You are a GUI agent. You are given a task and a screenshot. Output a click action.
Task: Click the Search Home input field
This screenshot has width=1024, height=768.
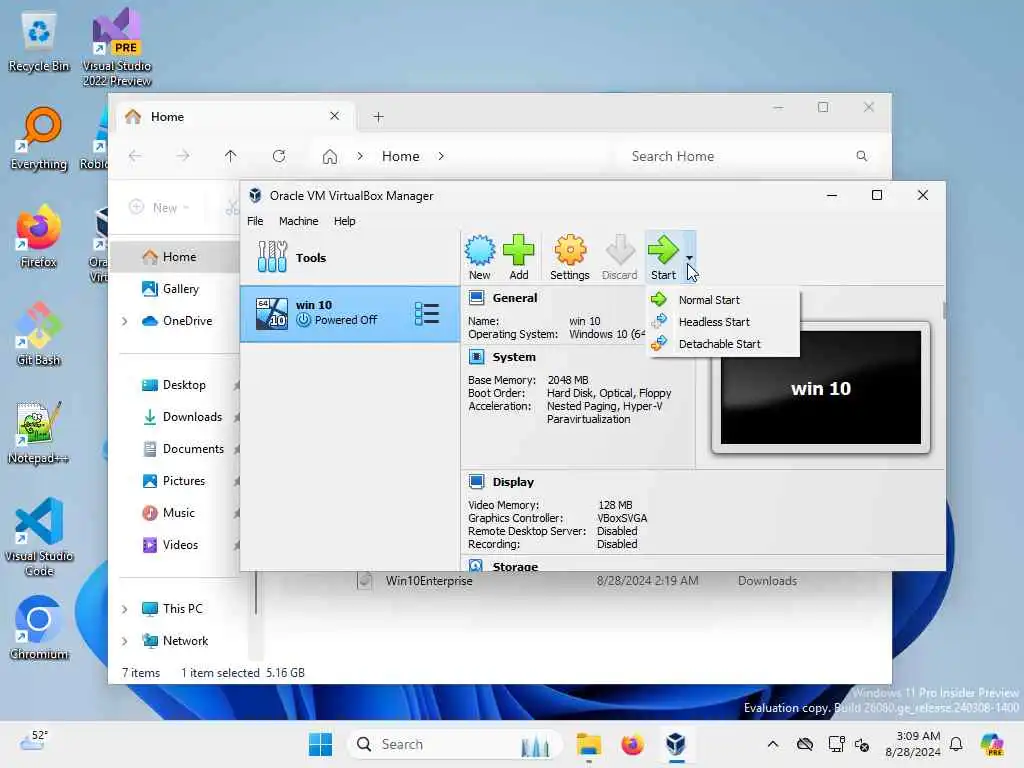coord(748,156)
